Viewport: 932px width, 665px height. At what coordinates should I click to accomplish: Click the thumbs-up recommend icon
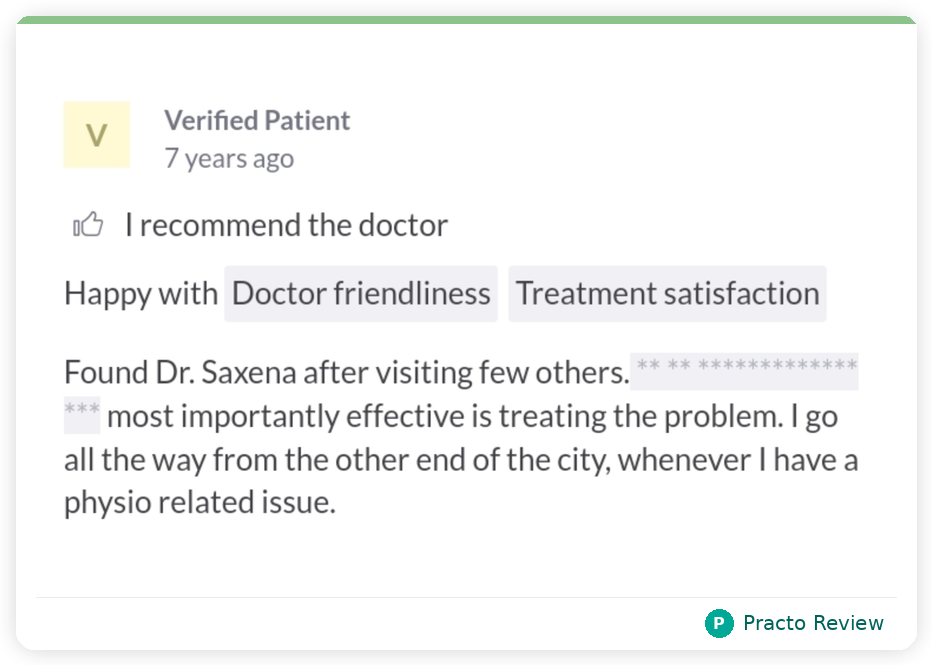[88, 225]
